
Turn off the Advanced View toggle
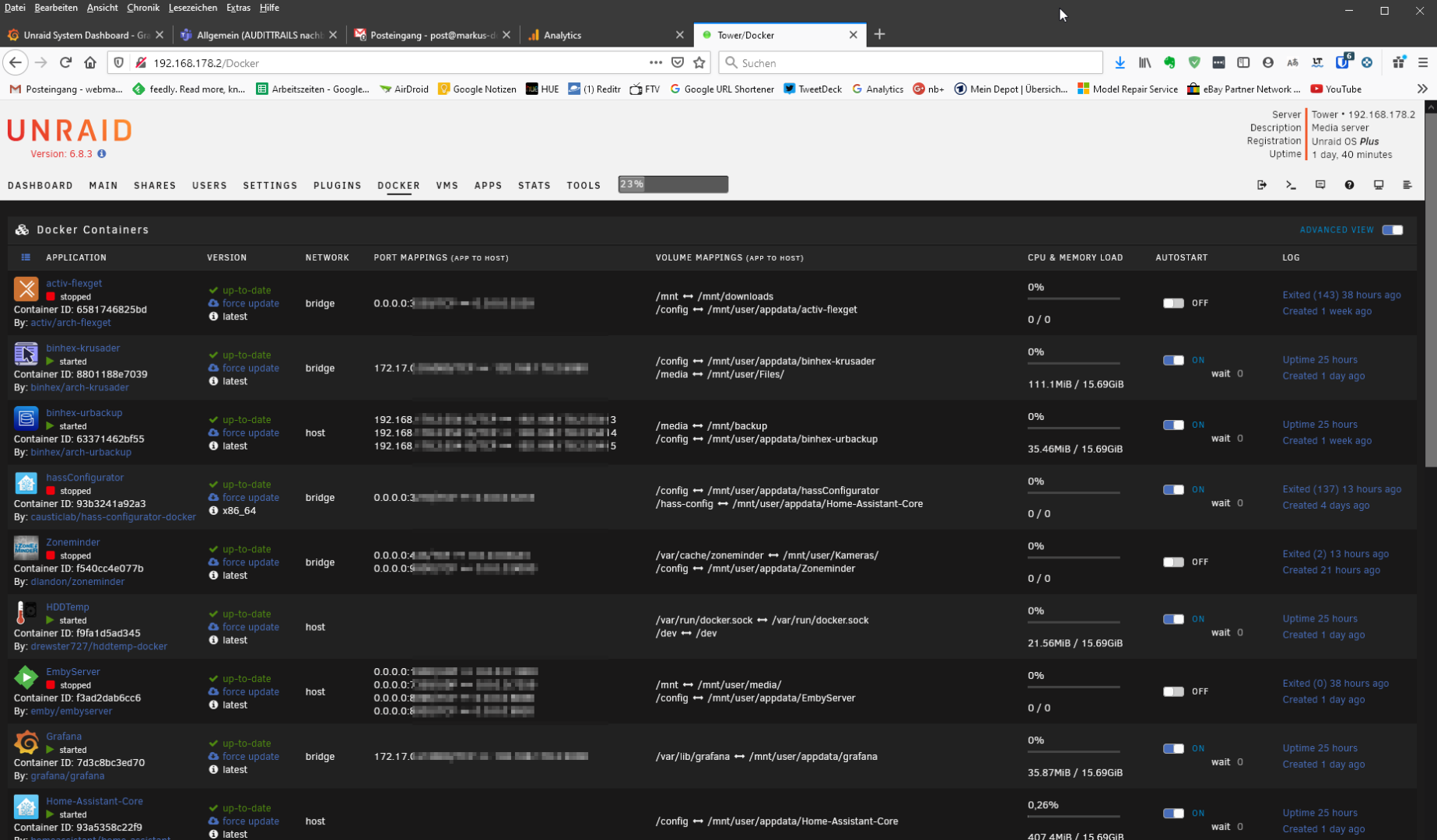1393,229
